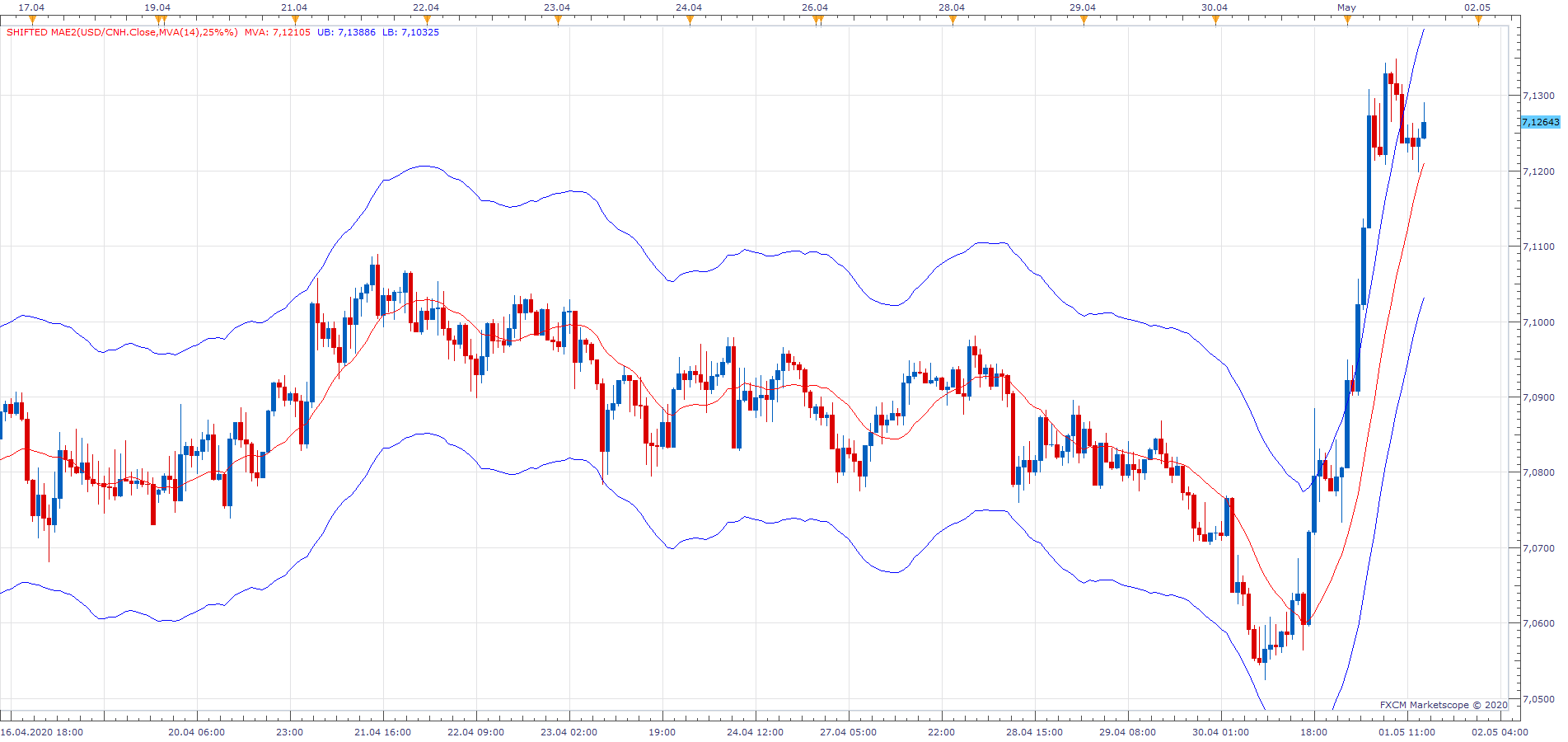Click the 01.05 11:00 time label

point(1407,732)
